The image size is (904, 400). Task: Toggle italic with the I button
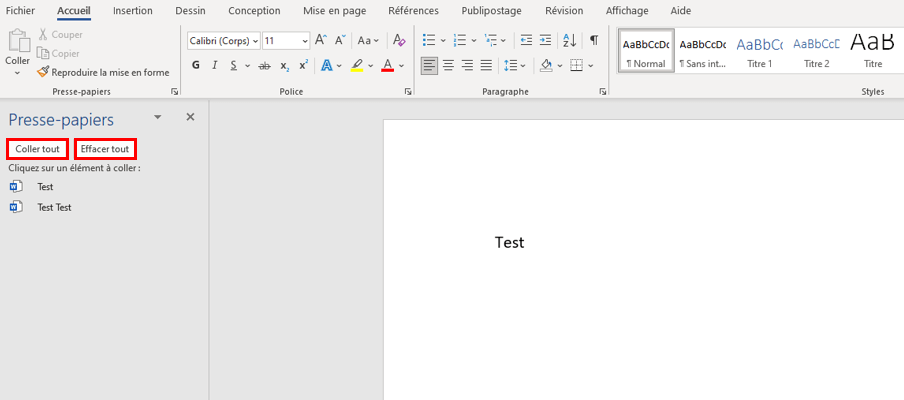tap(214, 65)
